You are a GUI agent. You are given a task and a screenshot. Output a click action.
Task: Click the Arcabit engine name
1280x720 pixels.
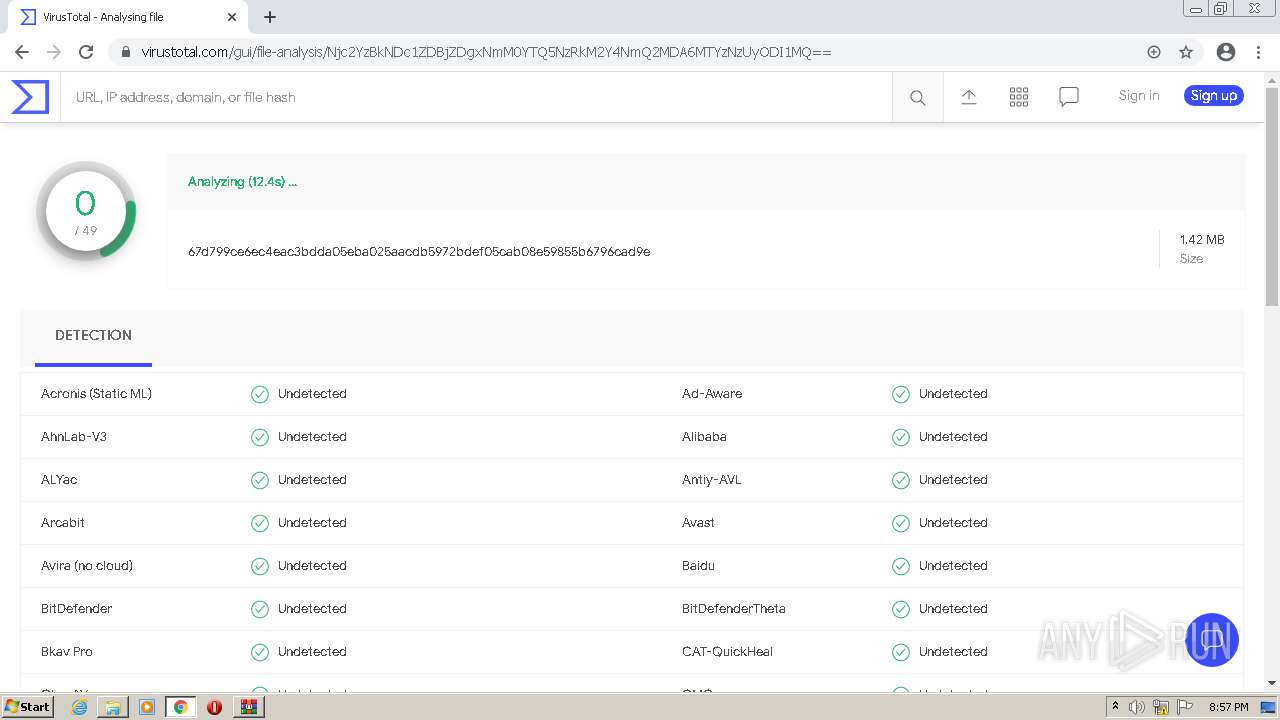[63, 523]
